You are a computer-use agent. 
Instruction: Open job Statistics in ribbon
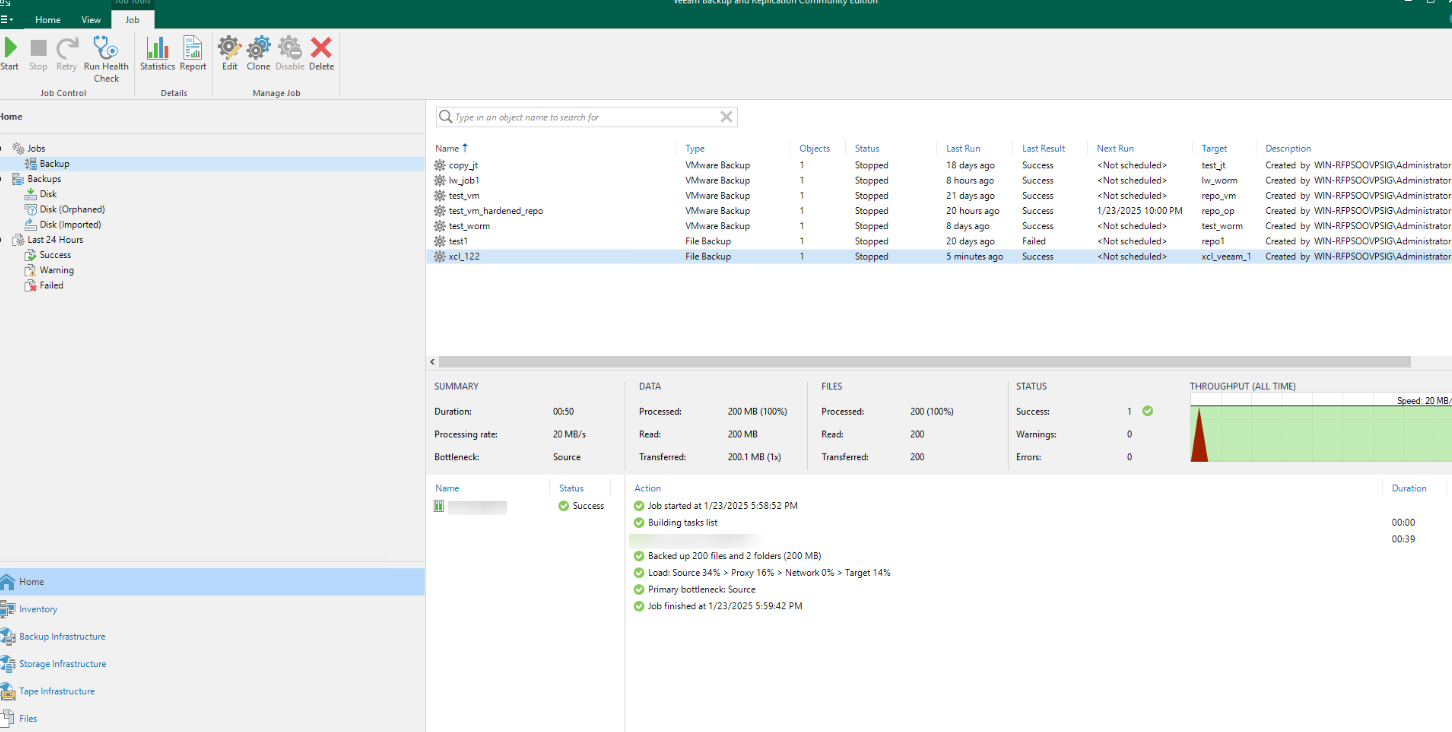[157, 53]
